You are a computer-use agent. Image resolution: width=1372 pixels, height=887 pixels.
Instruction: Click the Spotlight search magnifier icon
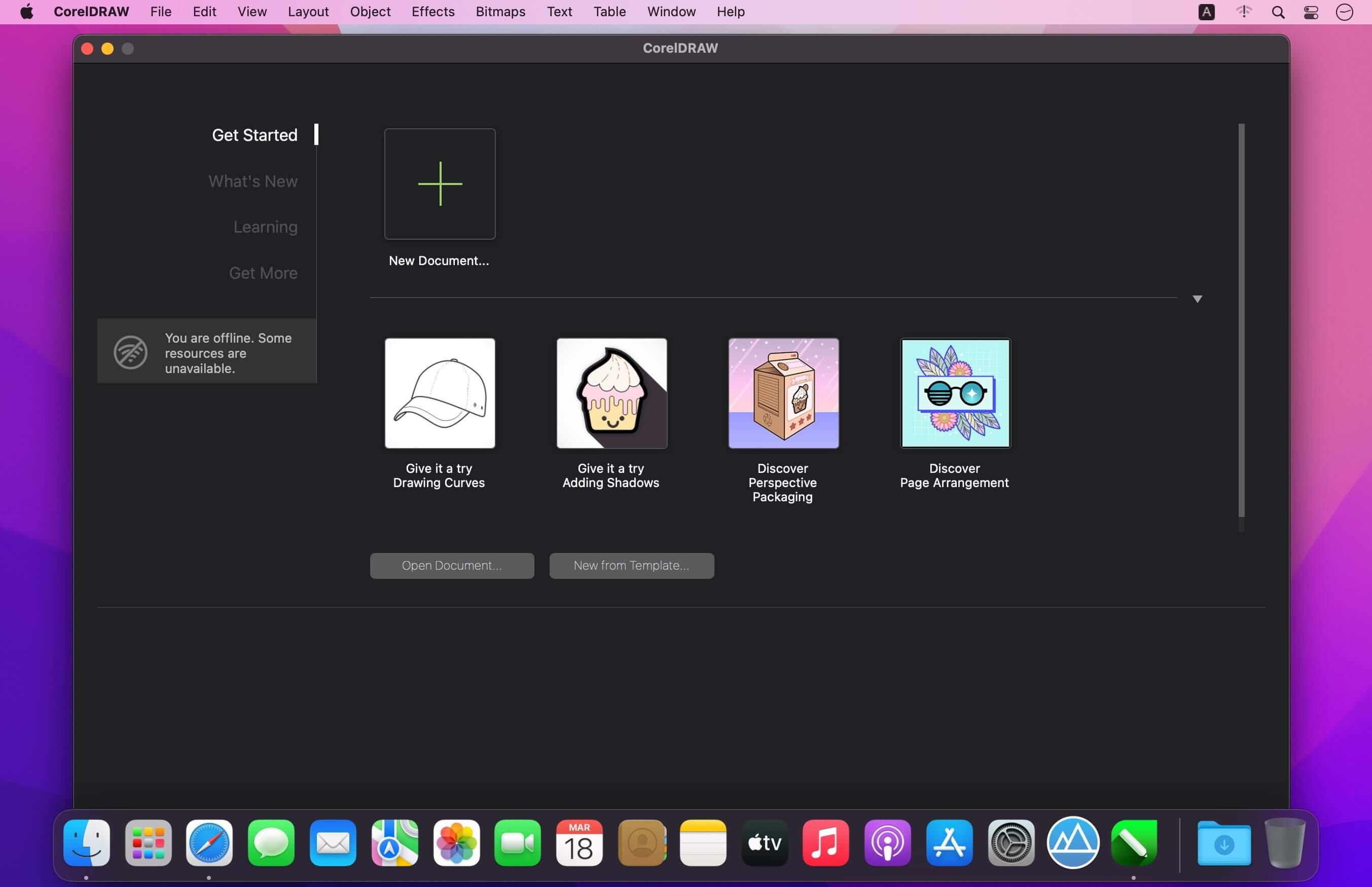(x=1278, y=12)
